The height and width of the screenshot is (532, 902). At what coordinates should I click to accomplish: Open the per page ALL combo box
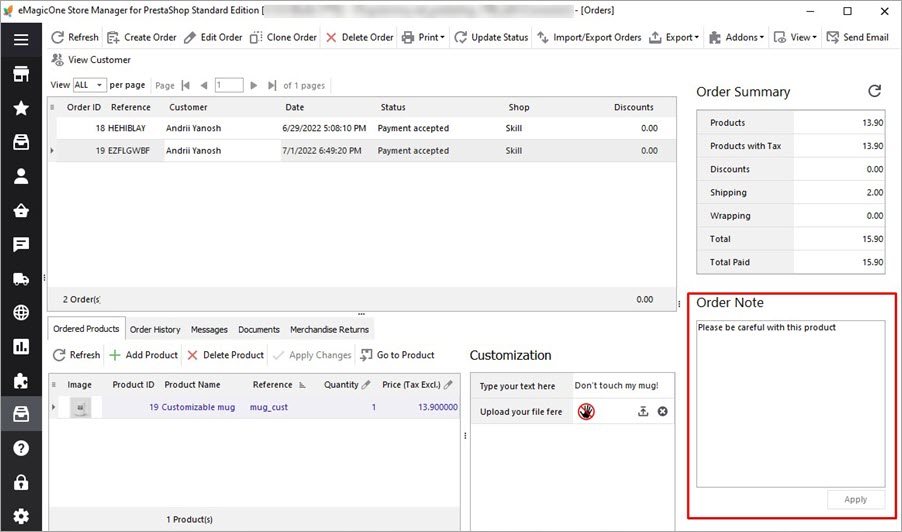pos(90,85)
